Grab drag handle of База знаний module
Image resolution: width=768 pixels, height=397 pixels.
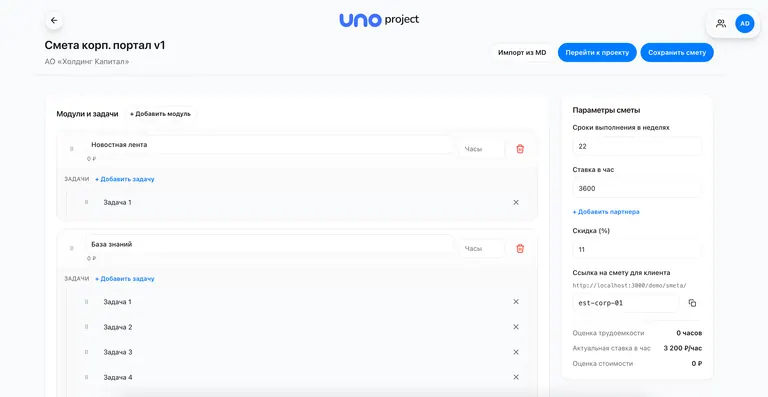pos(72,249)
